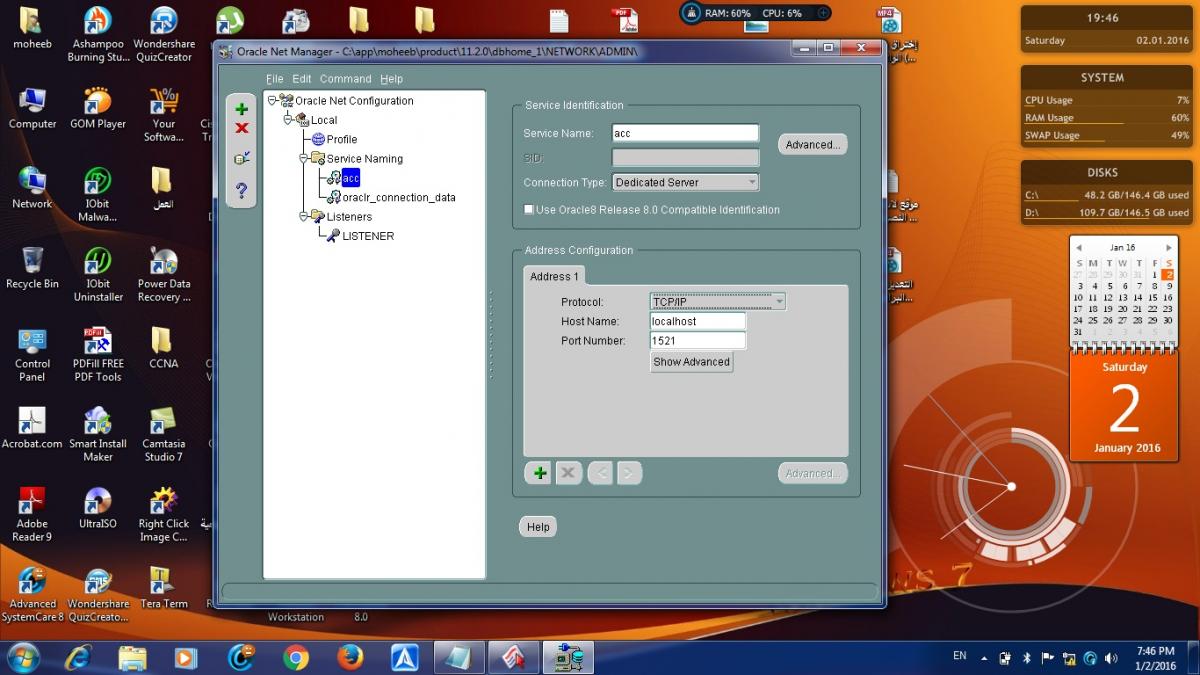Click the Advanced button beside Service Name
The image size is (1200, 675).
(812, 145)
